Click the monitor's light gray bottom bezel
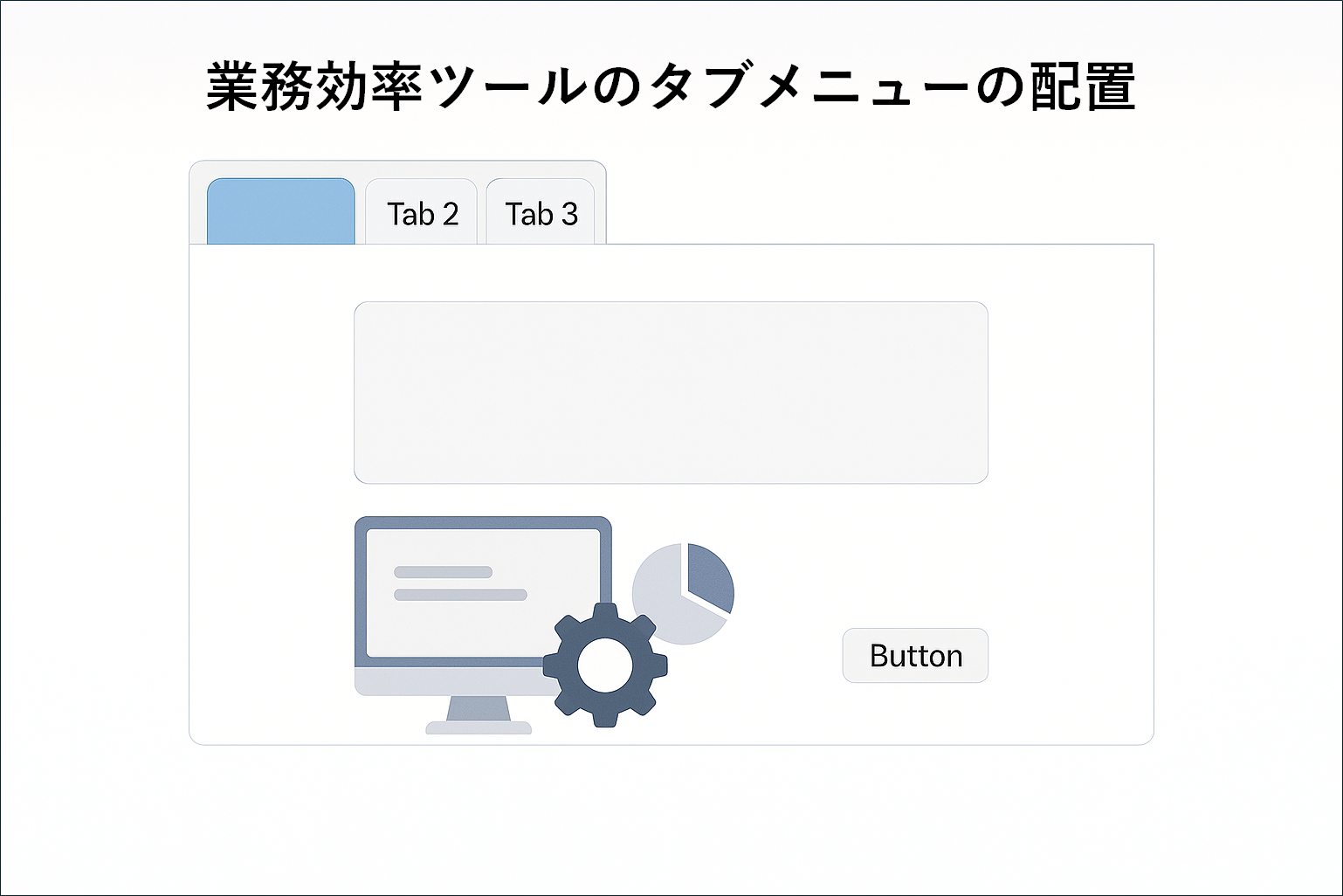Screen dimensions: 1343x896 click(445, 681)
